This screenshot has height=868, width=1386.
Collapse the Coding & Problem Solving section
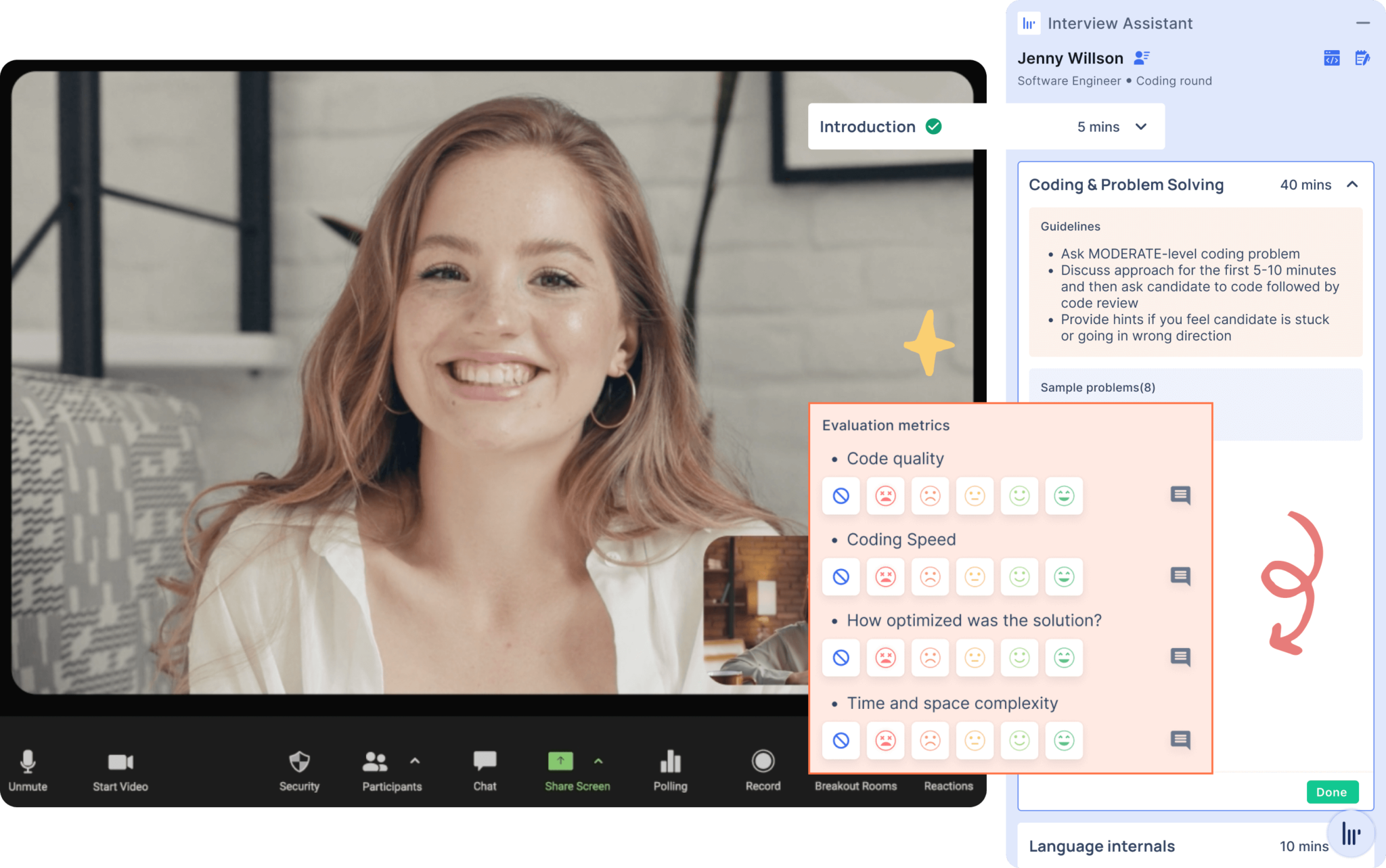1352,185
